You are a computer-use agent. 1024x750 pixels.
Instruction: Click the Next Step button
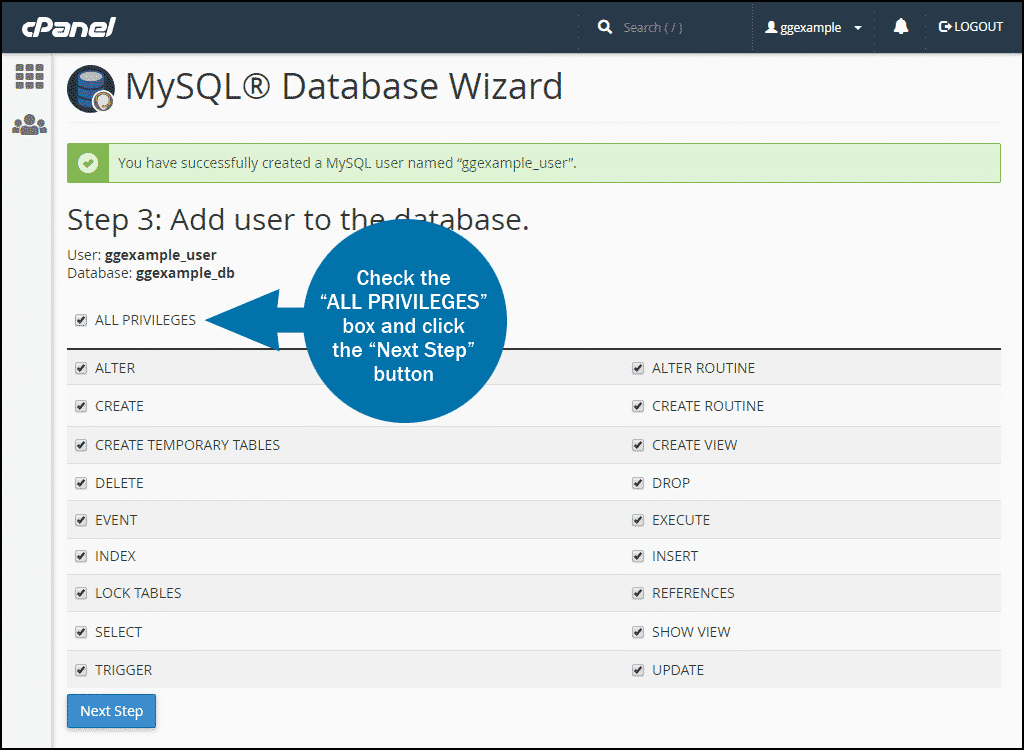click(x=112, y=711)
